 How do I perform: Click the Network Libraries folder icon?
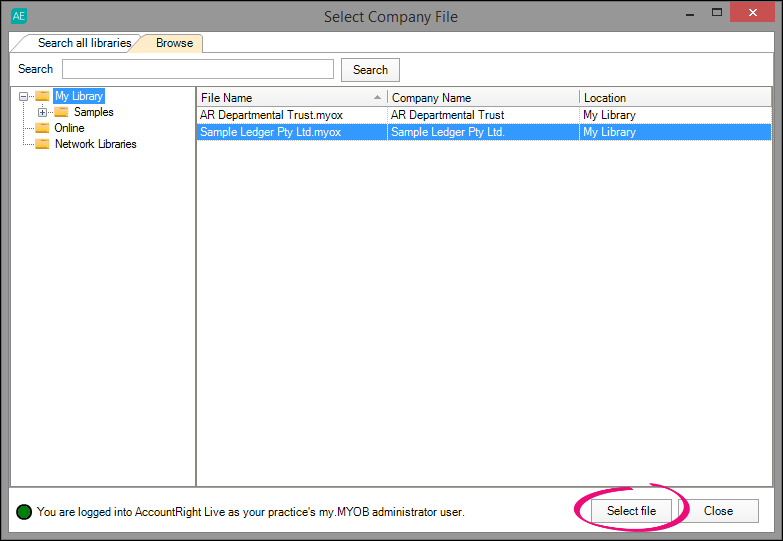click(x=42, y=145)
